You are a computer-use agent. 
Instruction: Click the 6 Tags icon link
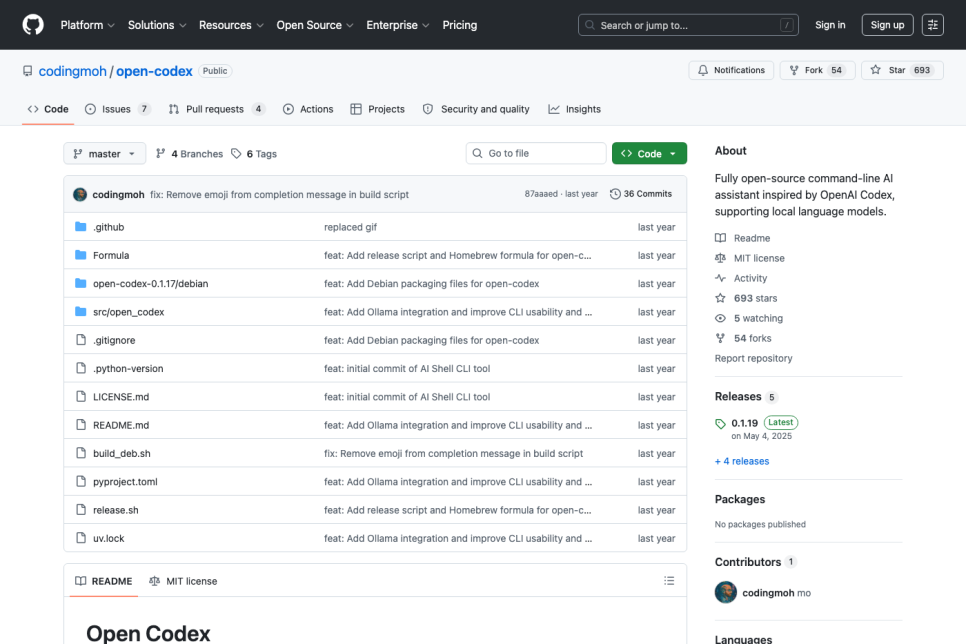pyautogui.click(x=236, y=153)
